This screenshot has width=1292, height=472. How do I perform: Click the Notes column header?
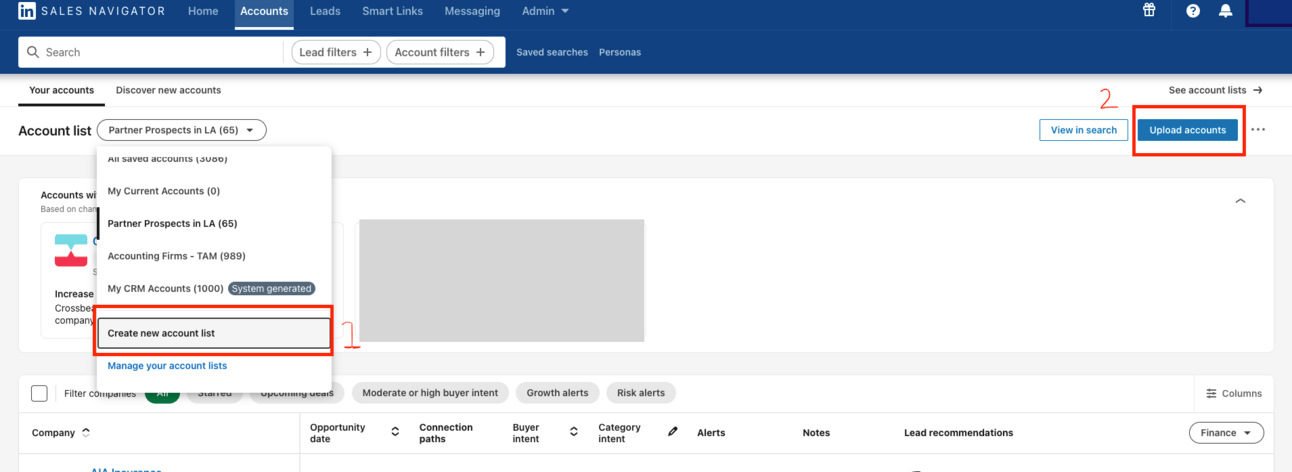click(816, 433)
